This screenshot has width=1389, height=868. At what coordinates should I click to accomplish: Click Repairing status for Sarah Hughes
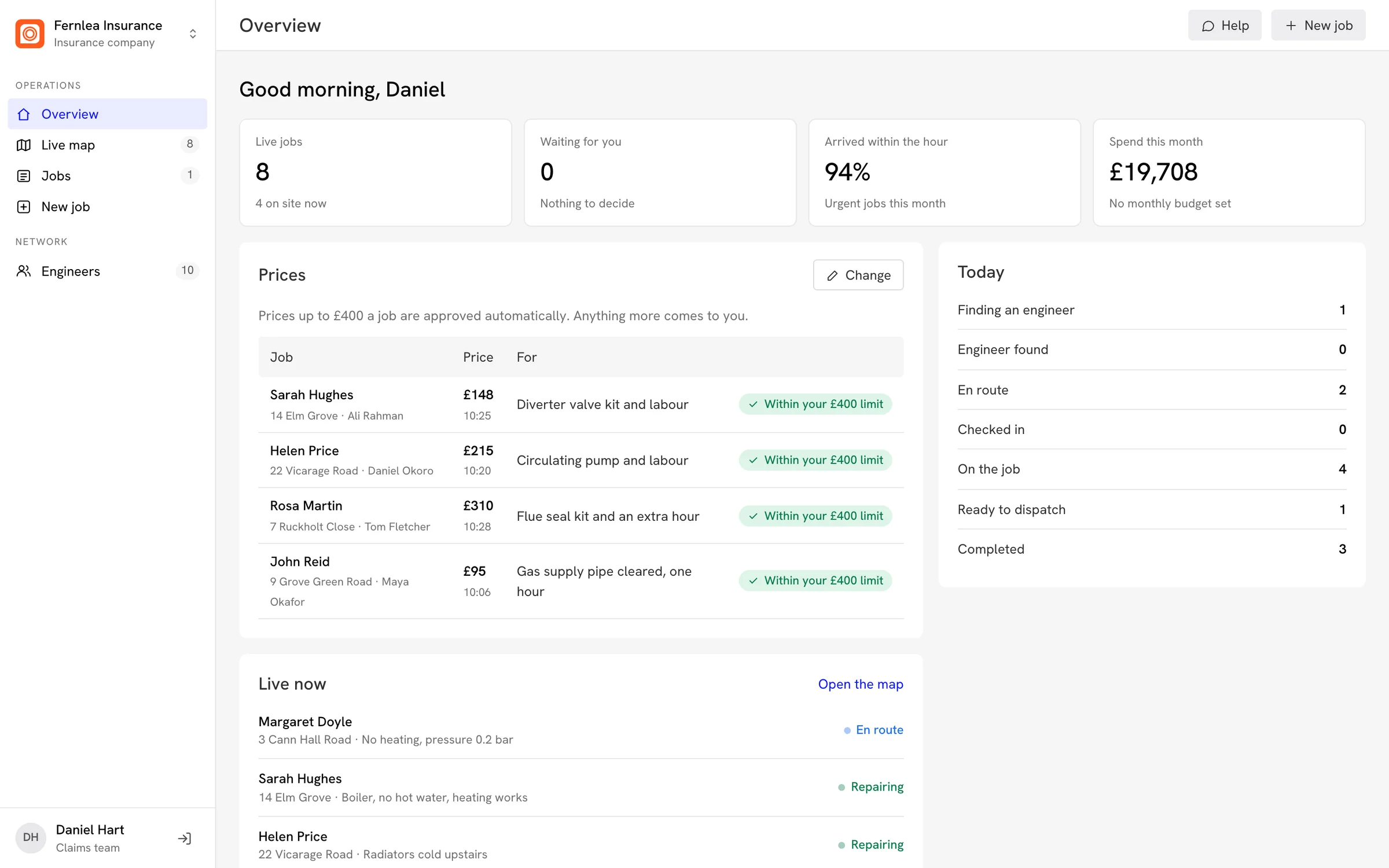point(870,787)
